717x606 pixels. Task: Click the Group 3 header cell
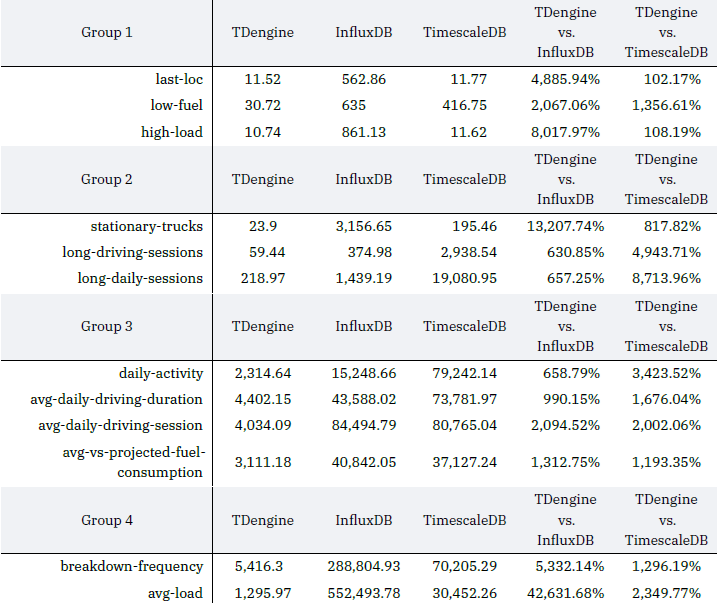point(106,326)
